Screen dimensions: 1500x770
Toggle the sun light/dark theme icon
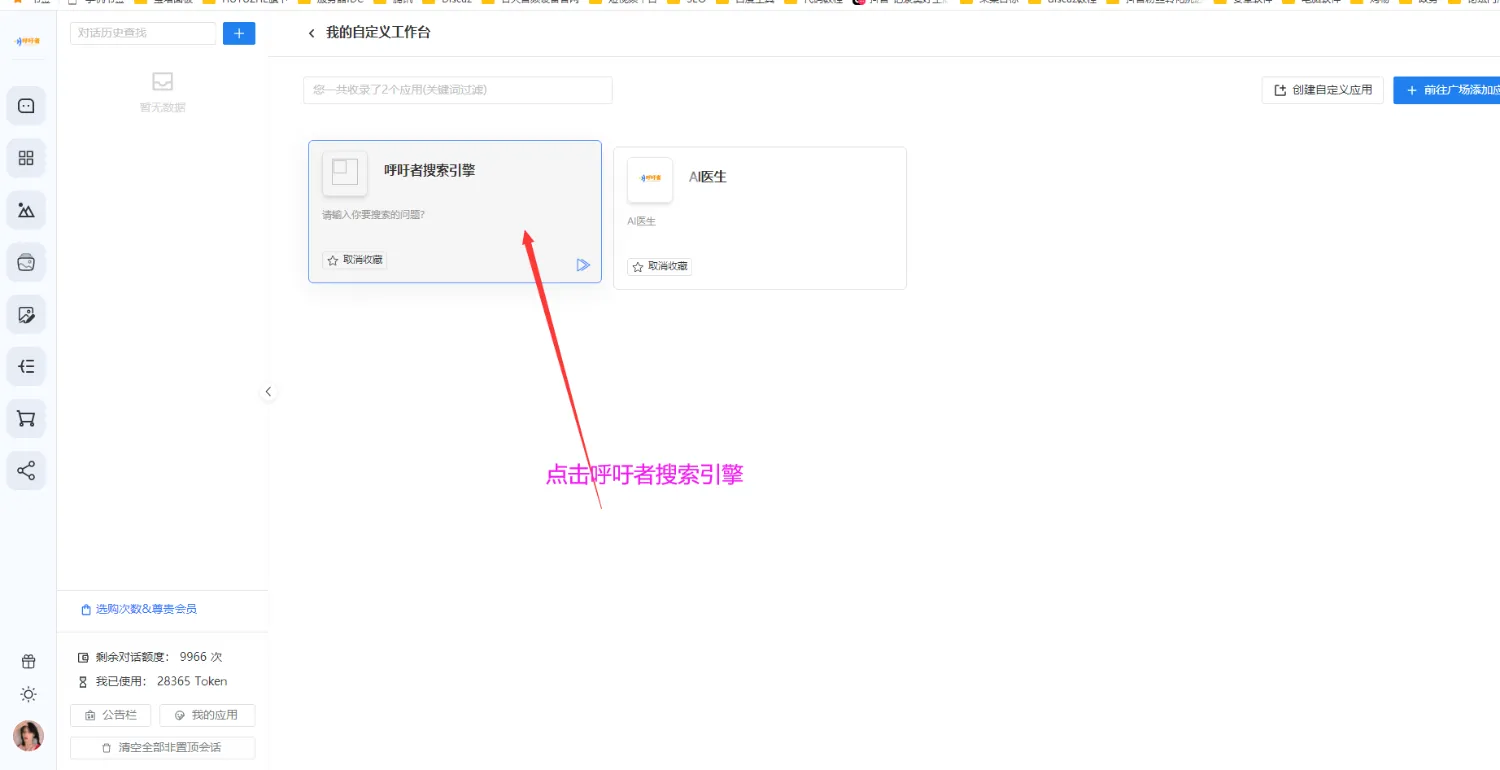tap(28, 694)
